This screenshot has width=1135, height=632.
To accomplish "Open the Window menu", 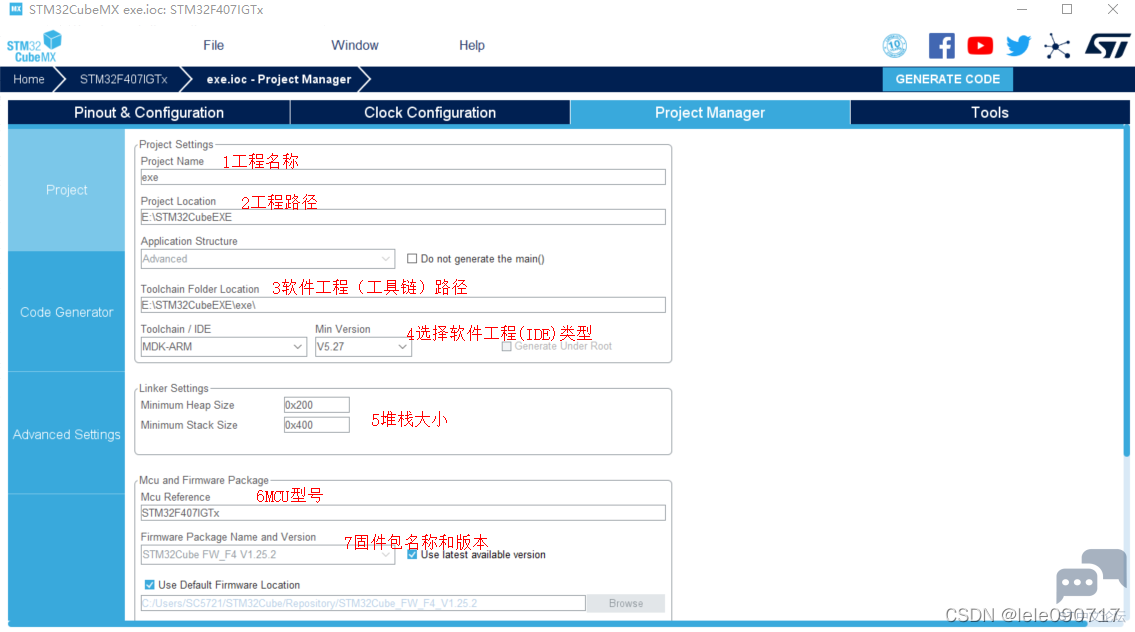I will click(355, 45).
